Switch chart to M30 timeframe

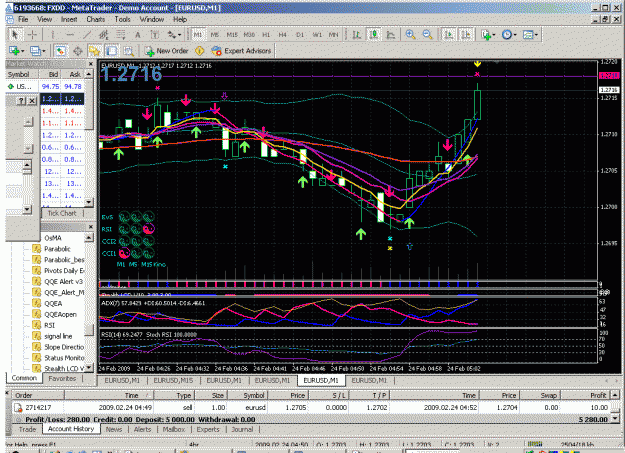[x=249, y=35]
